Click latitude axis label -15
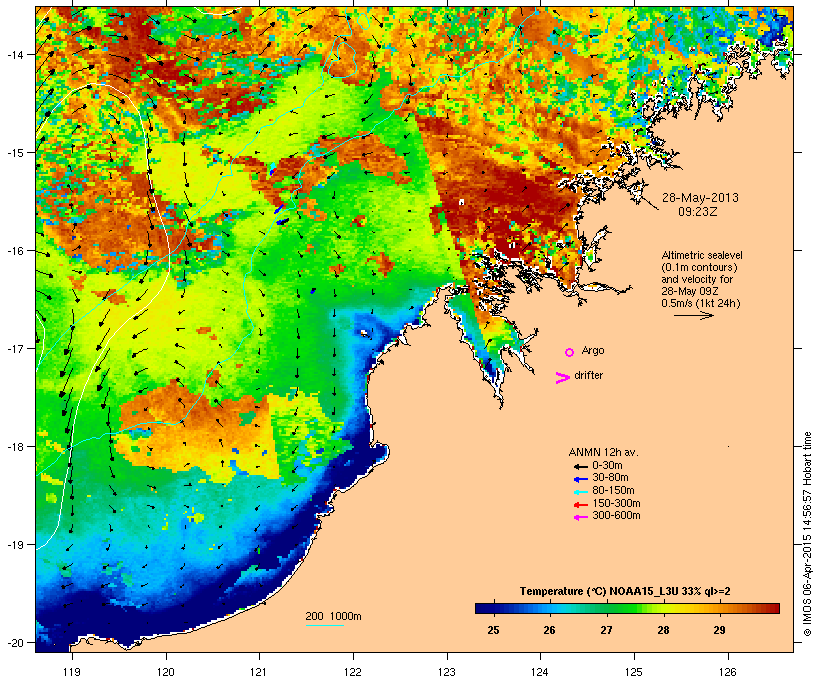The image size is (820, 680). (x=14, y=153)
